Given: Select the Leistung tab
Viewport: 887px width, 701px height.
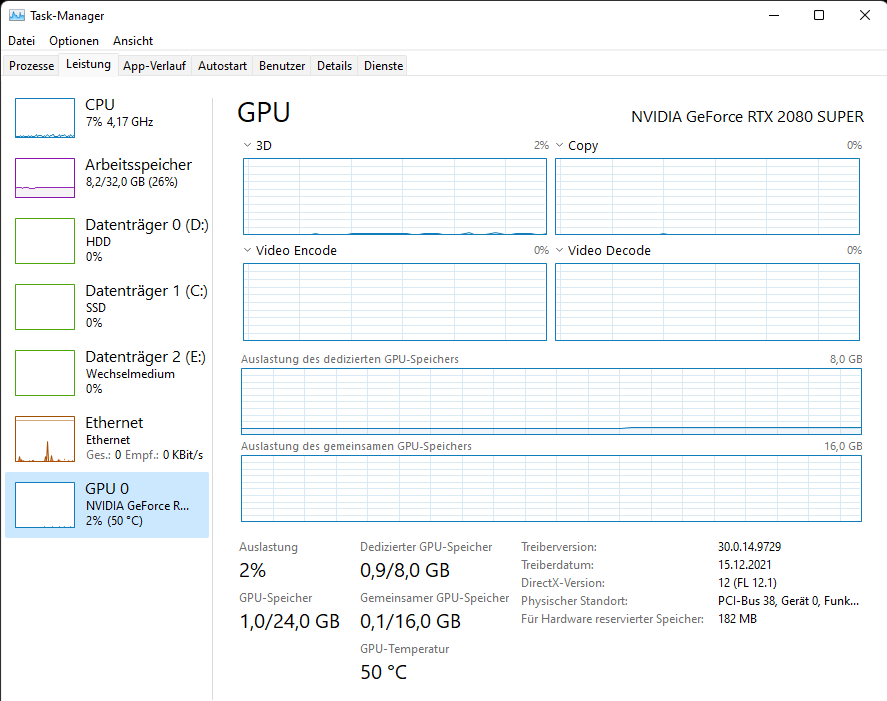Looking at the screenshot, I should point(88,64).
